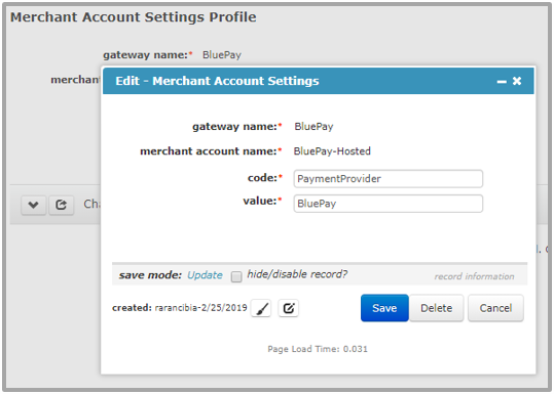This screenshot has height=394, width=554.
Task: Close the Edit Merchant Account Settings dialog
Action: pos(517,81)
